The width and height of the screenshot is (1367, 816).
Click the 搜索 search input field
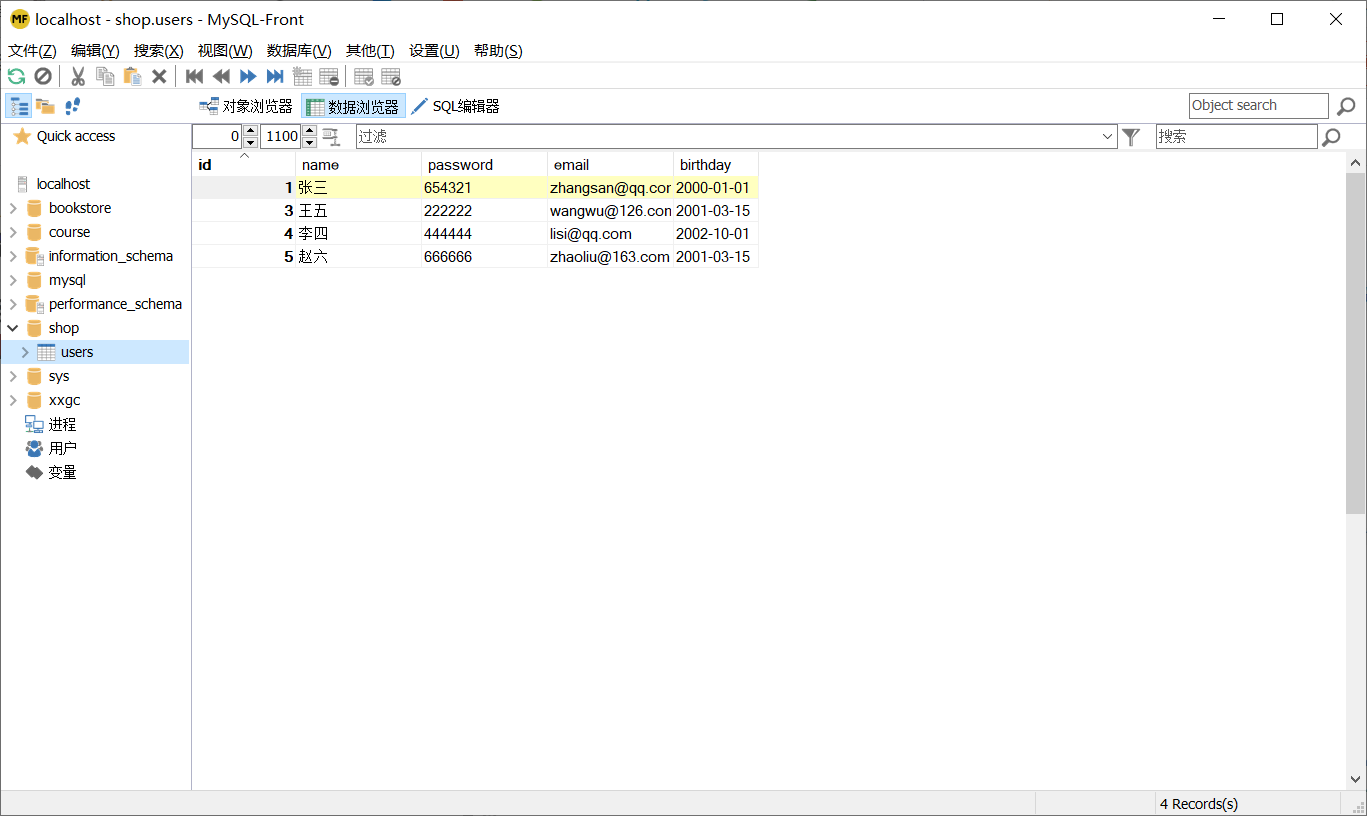(x=1237, y=137)
